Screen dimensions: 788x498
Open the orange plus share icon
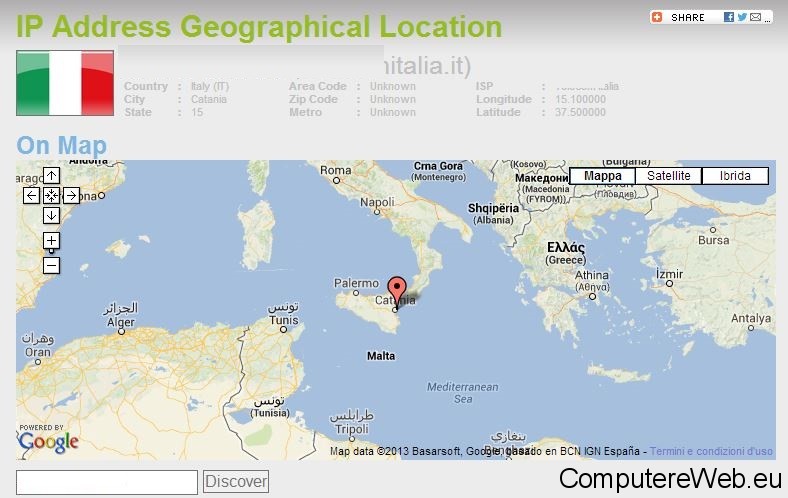(x=656, y=17)
